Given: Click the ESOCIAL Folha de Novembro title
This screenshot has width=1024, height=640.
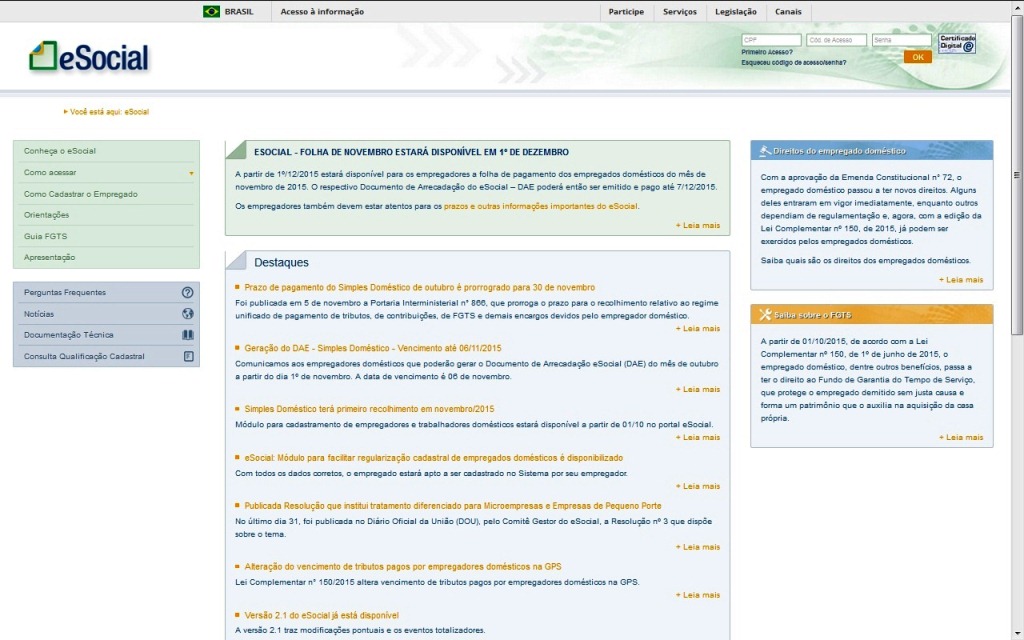Looking at the screenshot, I should click(x=411, y=152).
